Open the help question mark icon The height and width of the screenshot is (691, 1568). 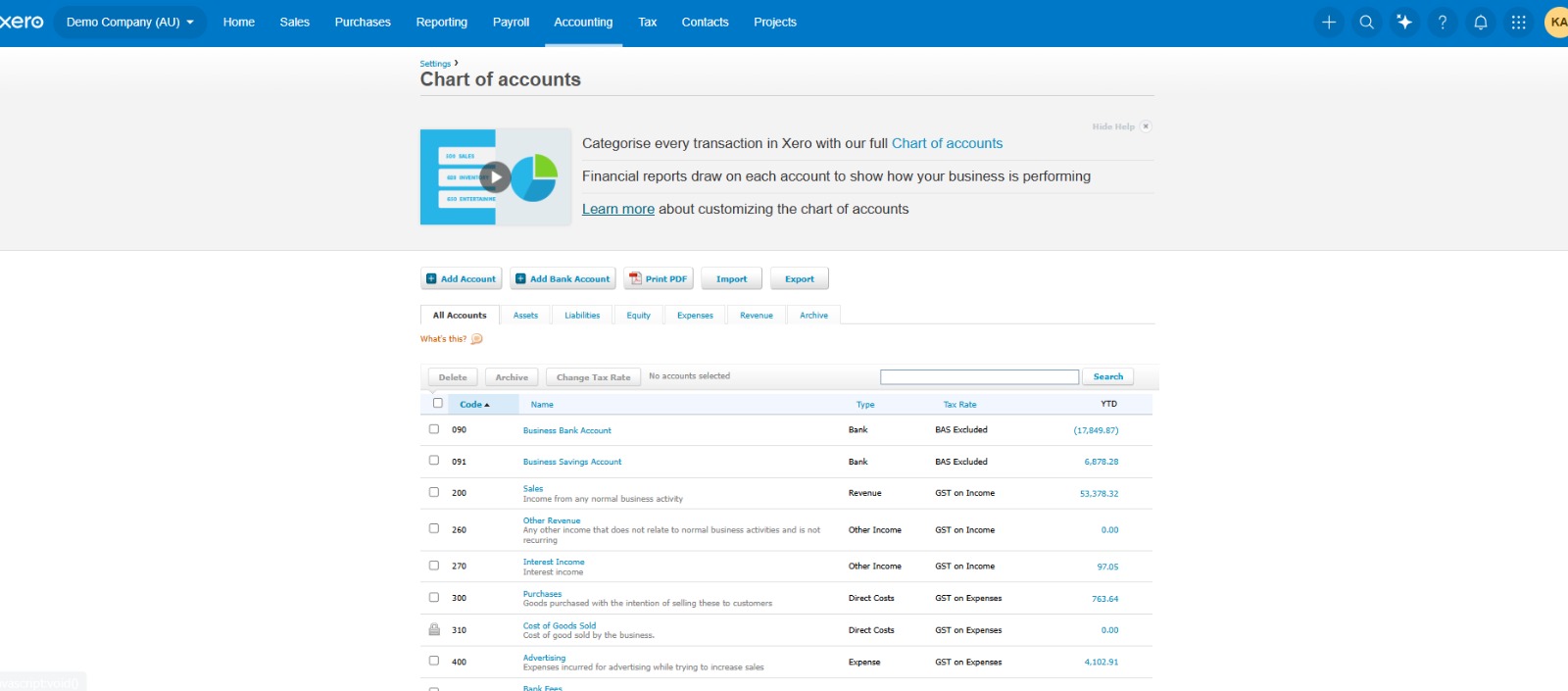point(1443,22)
